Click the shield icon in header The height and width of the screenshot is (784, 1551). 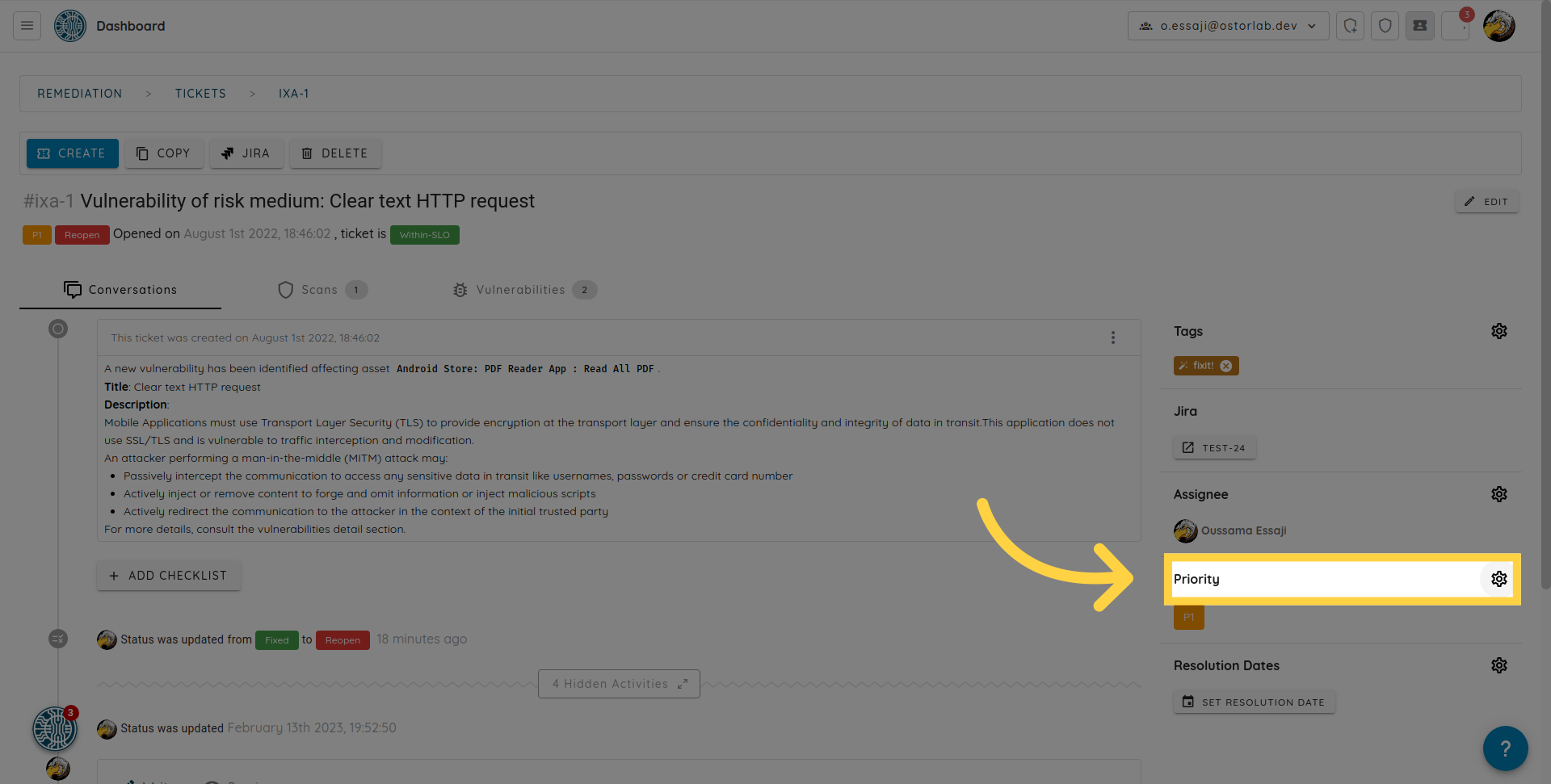(x=1385, y=26)
